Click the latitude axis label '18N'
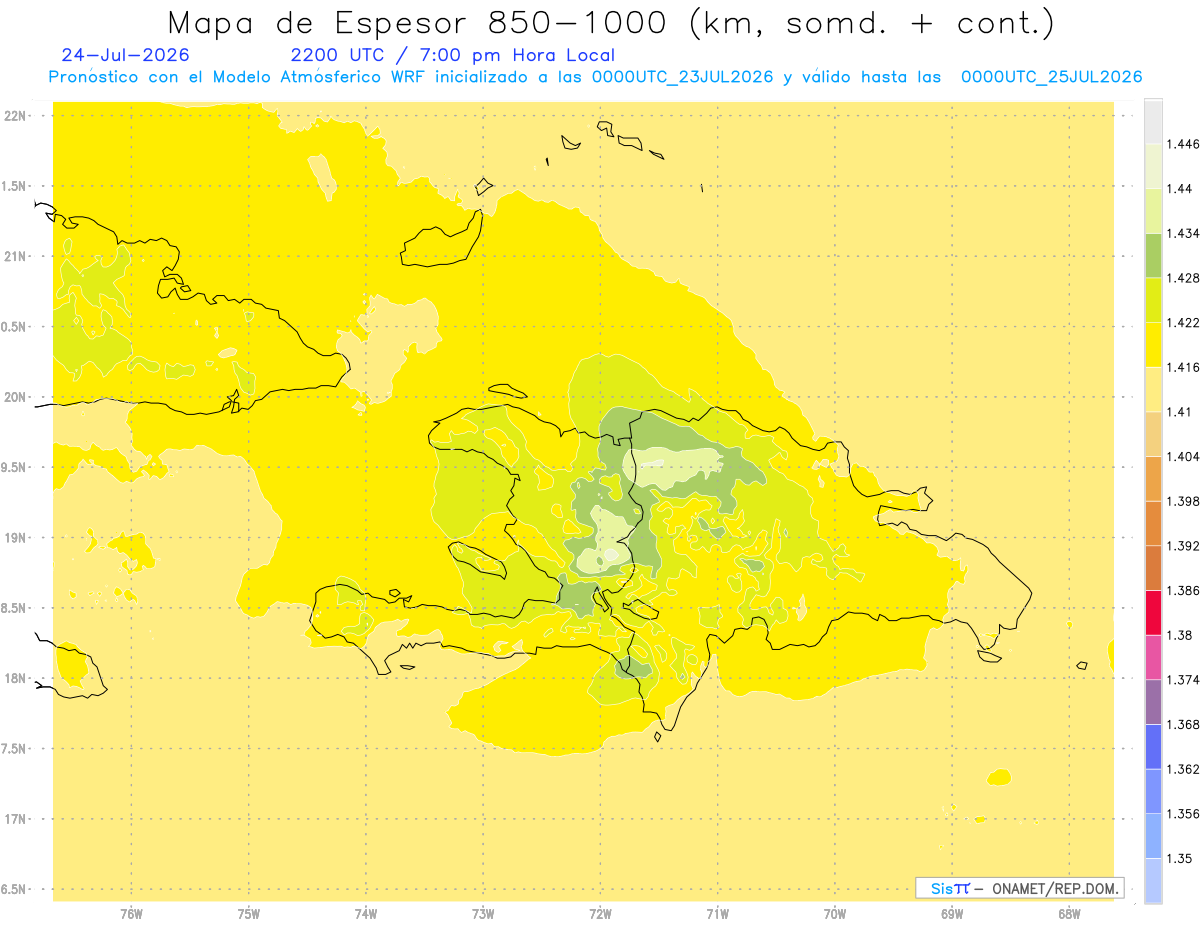 (16, 679)
